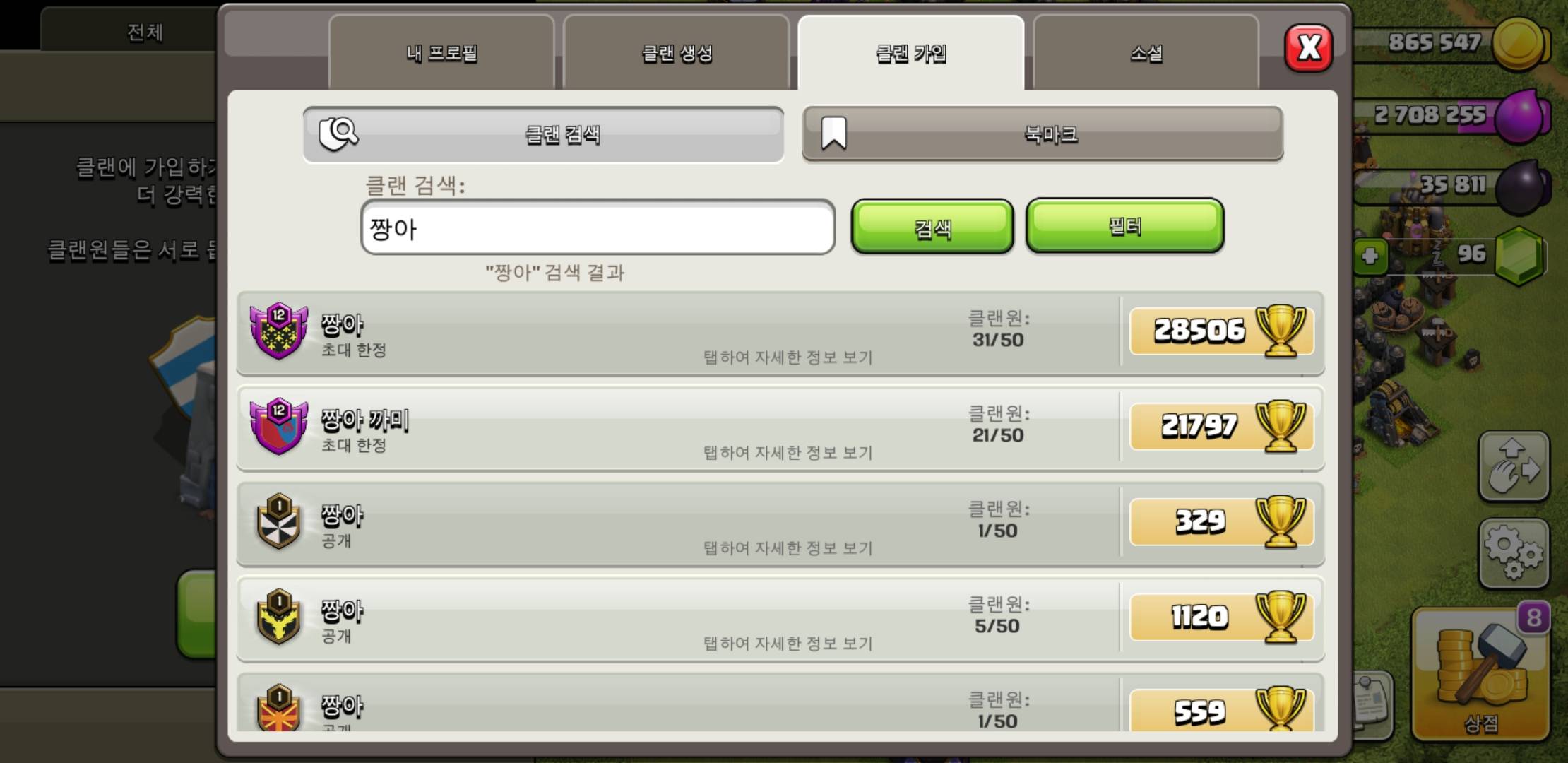Click the 짱아 까미 clan badge

point(279,426)
